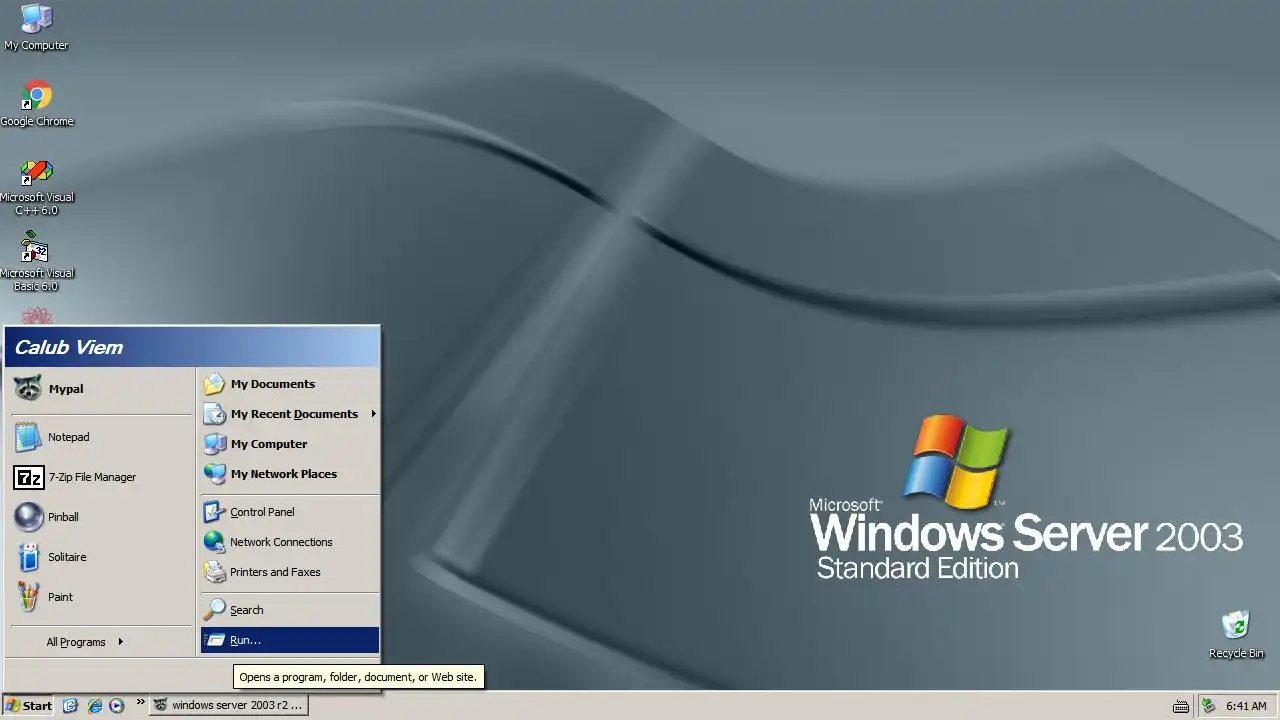The image size is (1280, 720).
Task: Launch Google Chrome from the desktop
Action: tap(37, 103)
